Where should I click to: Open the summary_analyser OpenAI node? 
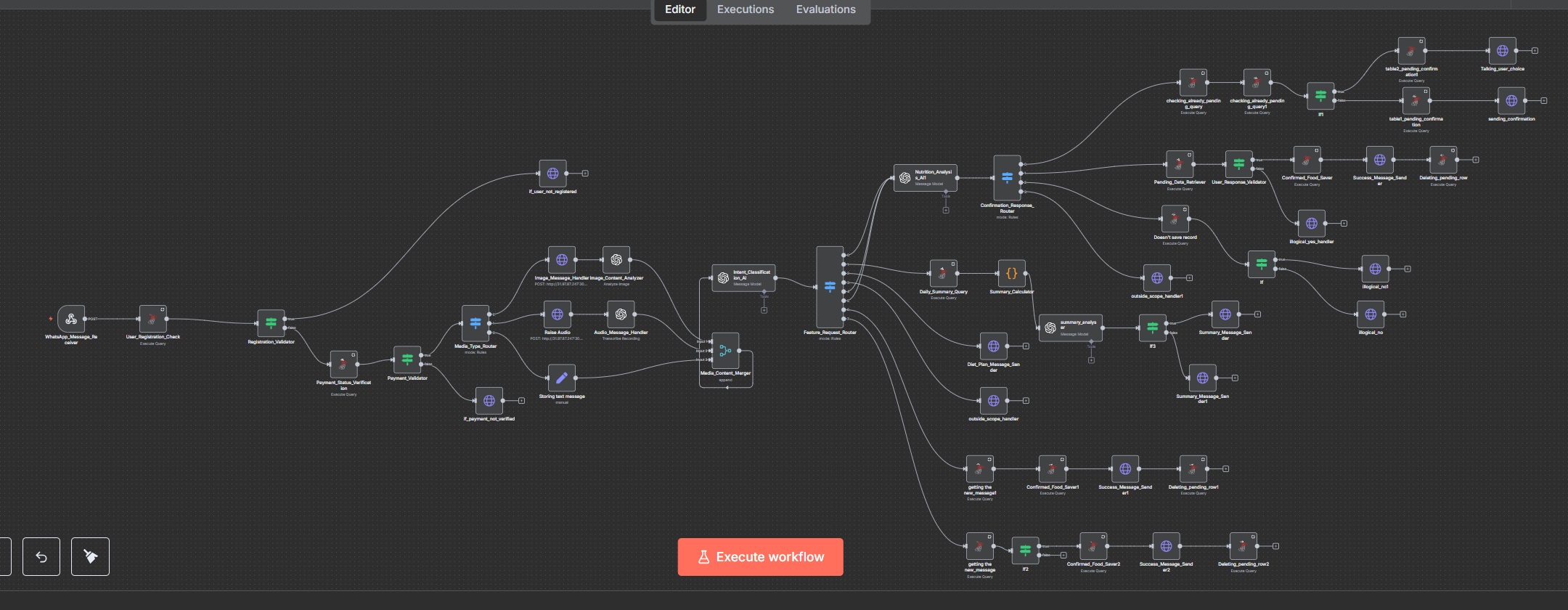(1071, 328)
